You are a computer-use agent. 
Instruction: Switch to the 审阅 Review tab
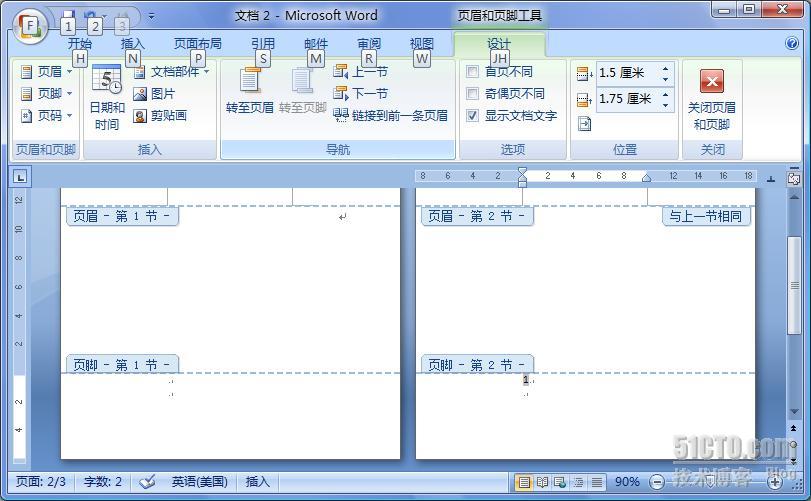pos(369,44)
